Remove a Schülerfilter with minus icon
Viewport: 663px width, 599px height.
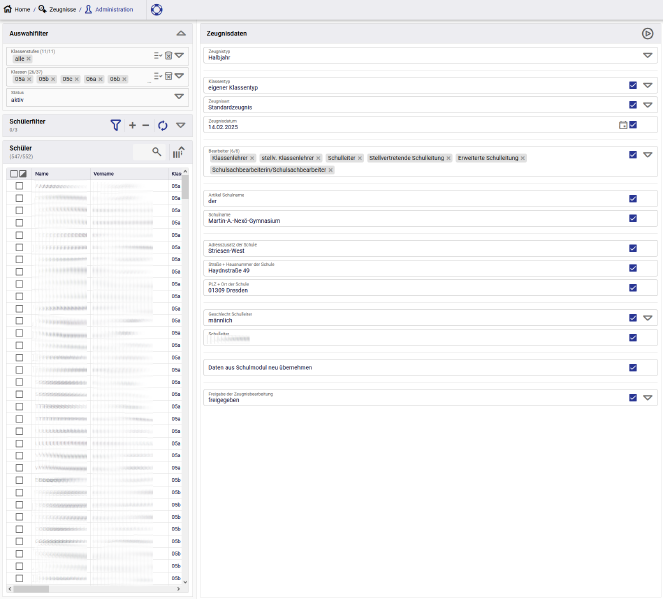146,125
